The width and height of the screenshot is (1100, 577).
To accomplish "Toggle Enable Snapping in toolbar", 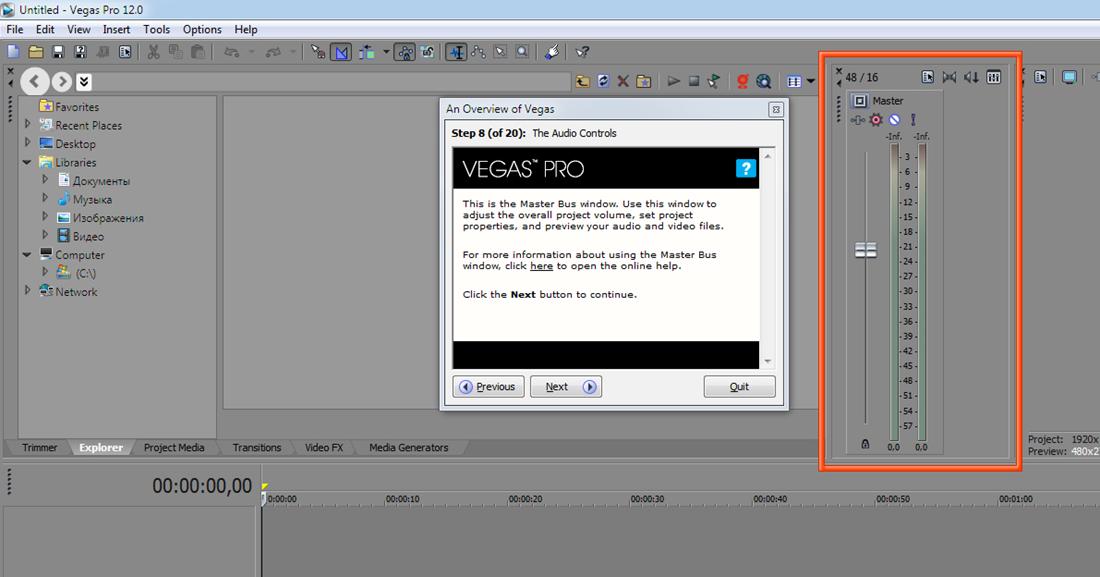I will click(x=318, y=52).
